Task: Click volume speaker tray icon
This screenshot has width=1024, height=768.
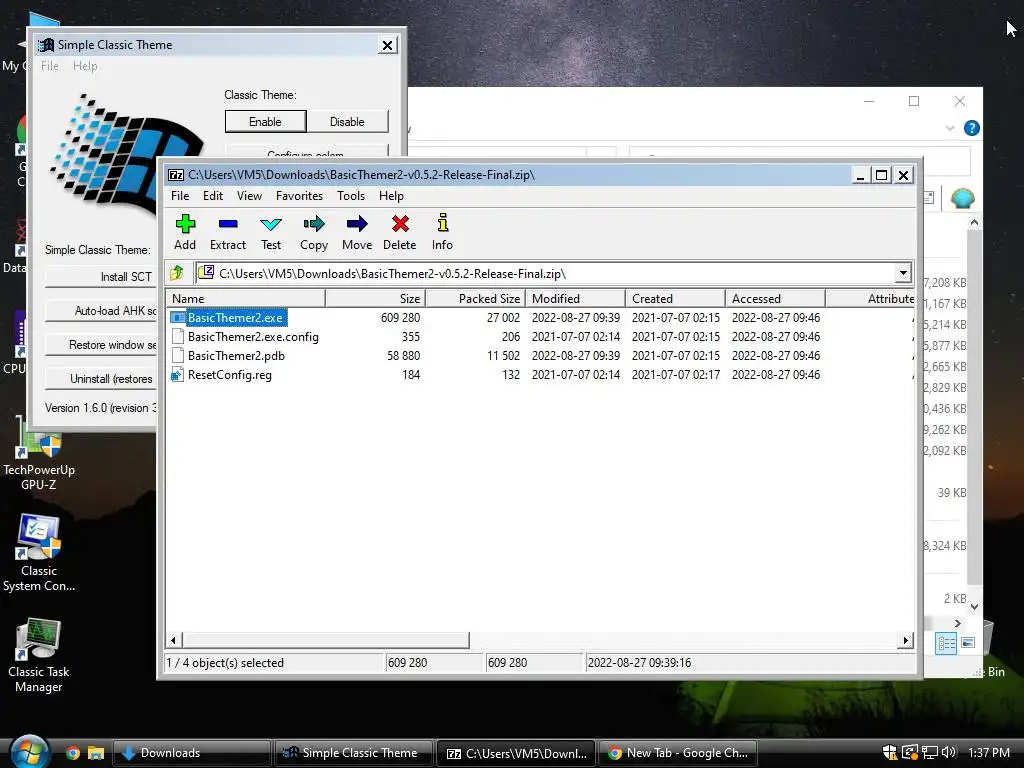Action: pos(948,752)
